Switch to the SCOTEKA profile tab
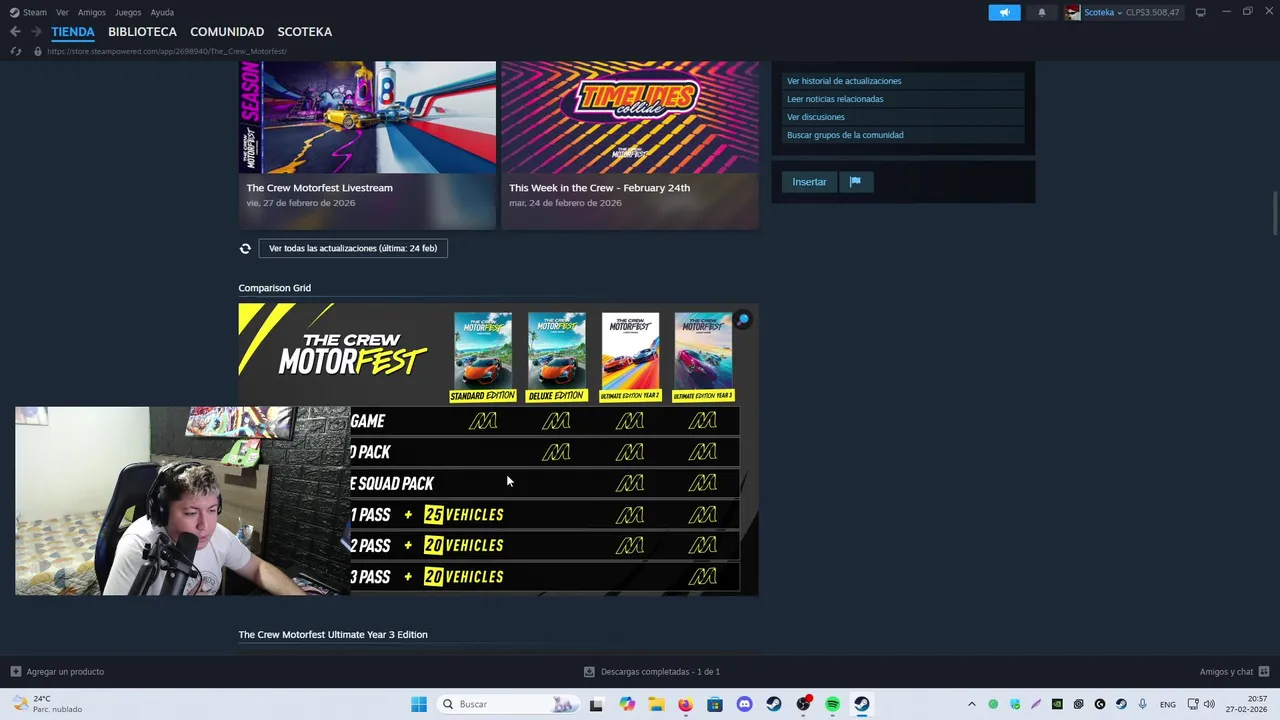Viewport: 1280px width, 720px height. click(x=305, y=32)
